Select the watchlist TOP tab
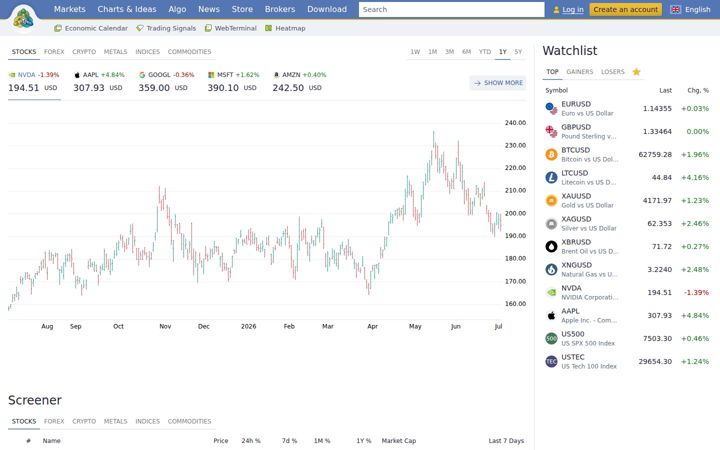 pos(552,72)
